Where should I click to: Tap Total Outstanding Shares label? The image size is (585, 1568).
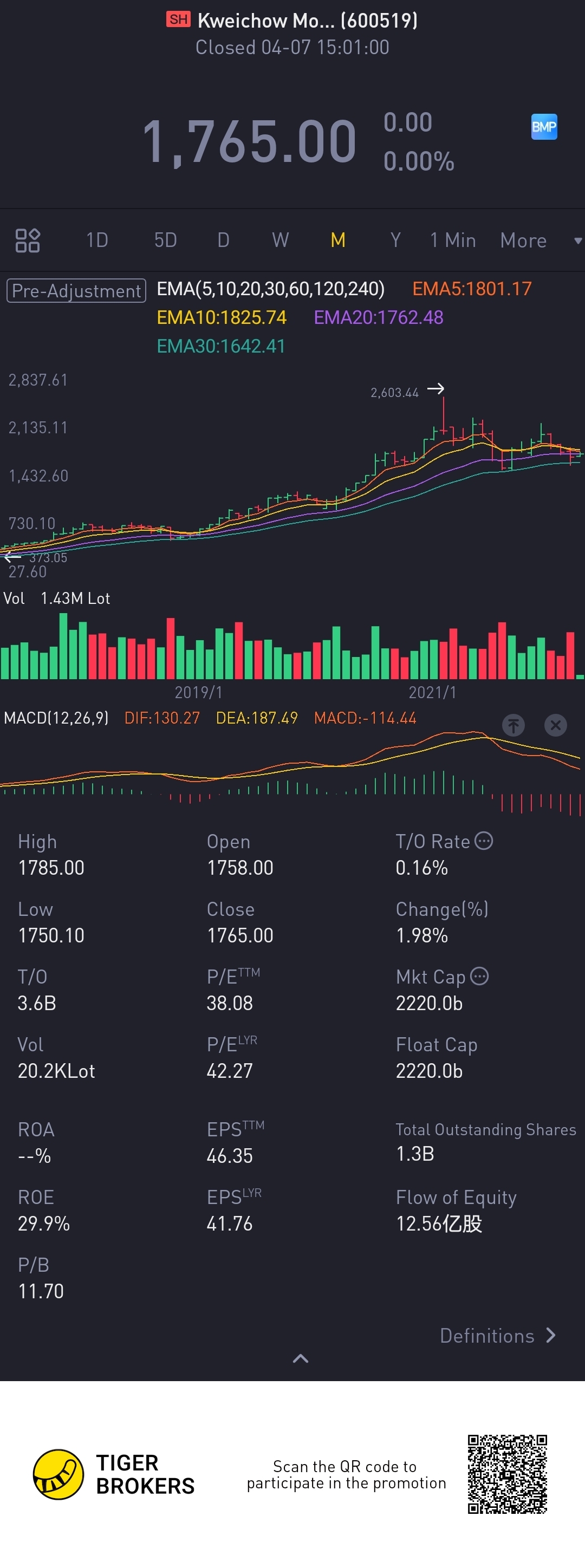pos(486,1130)
